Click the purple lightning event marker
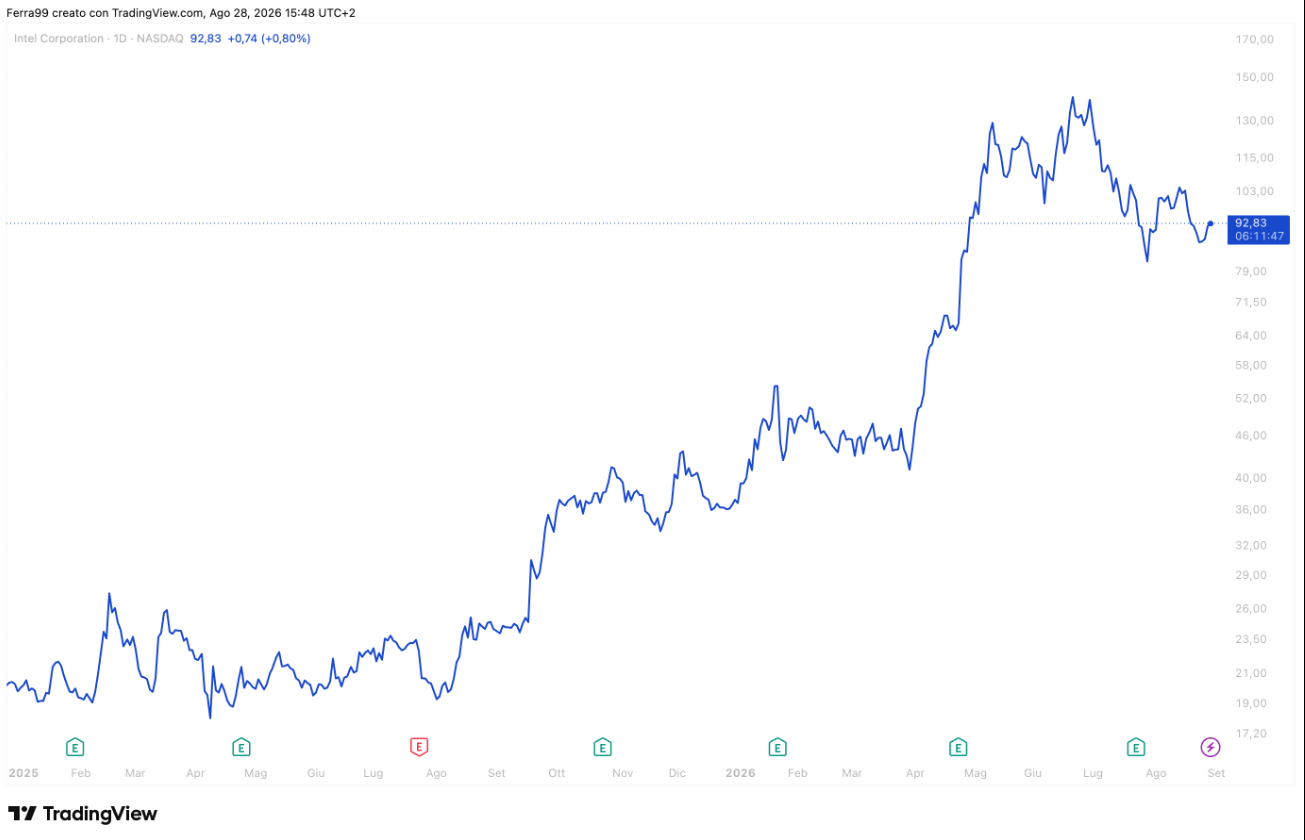Viewport: 1305px width, 840px height. point(1210,746)
